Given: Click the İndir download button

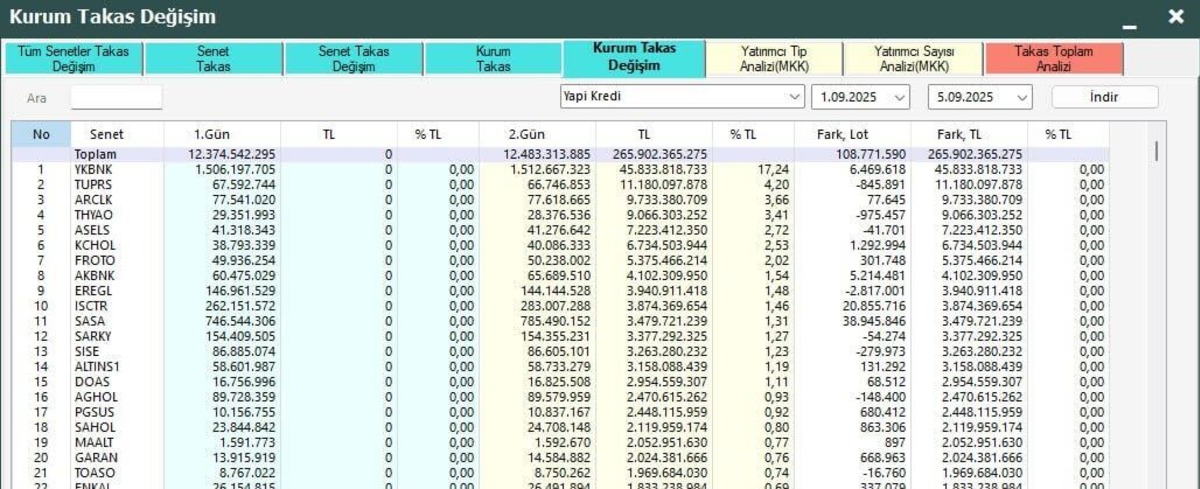Looking at the screenshot, I should coord(1104,97).
